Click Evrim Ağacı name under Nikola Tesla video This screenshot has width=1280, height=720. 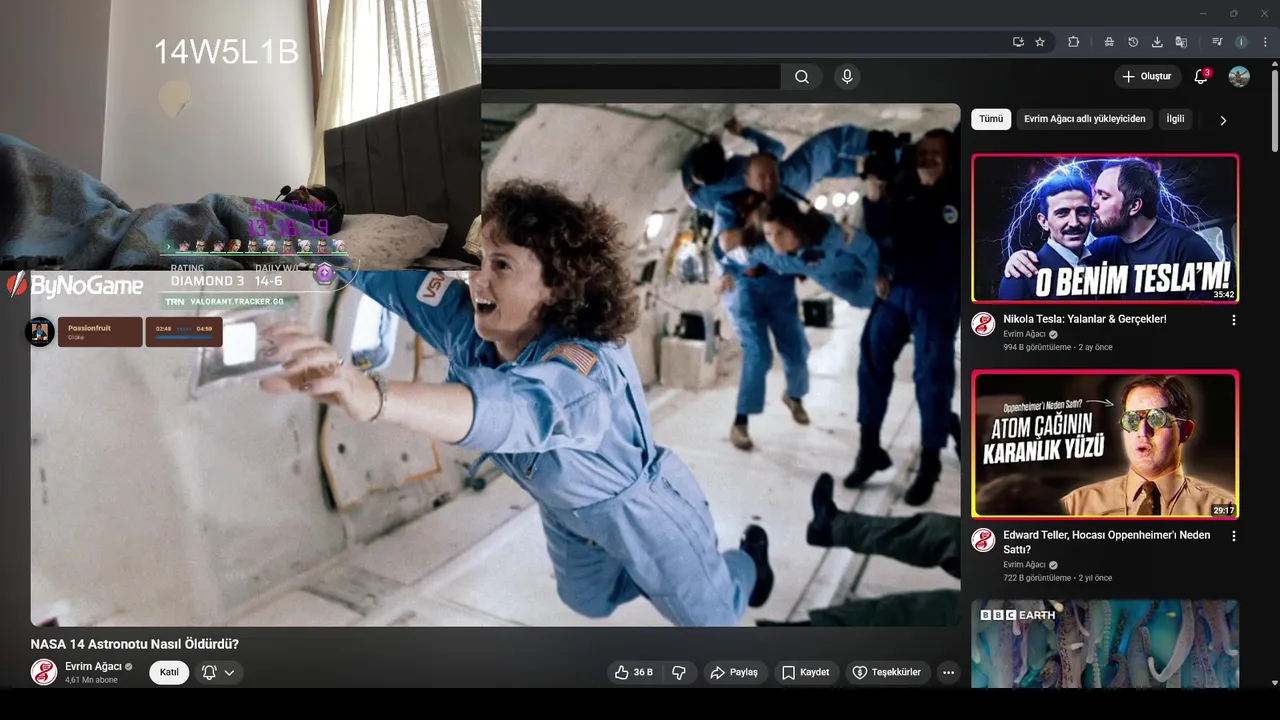[1024, 334]
